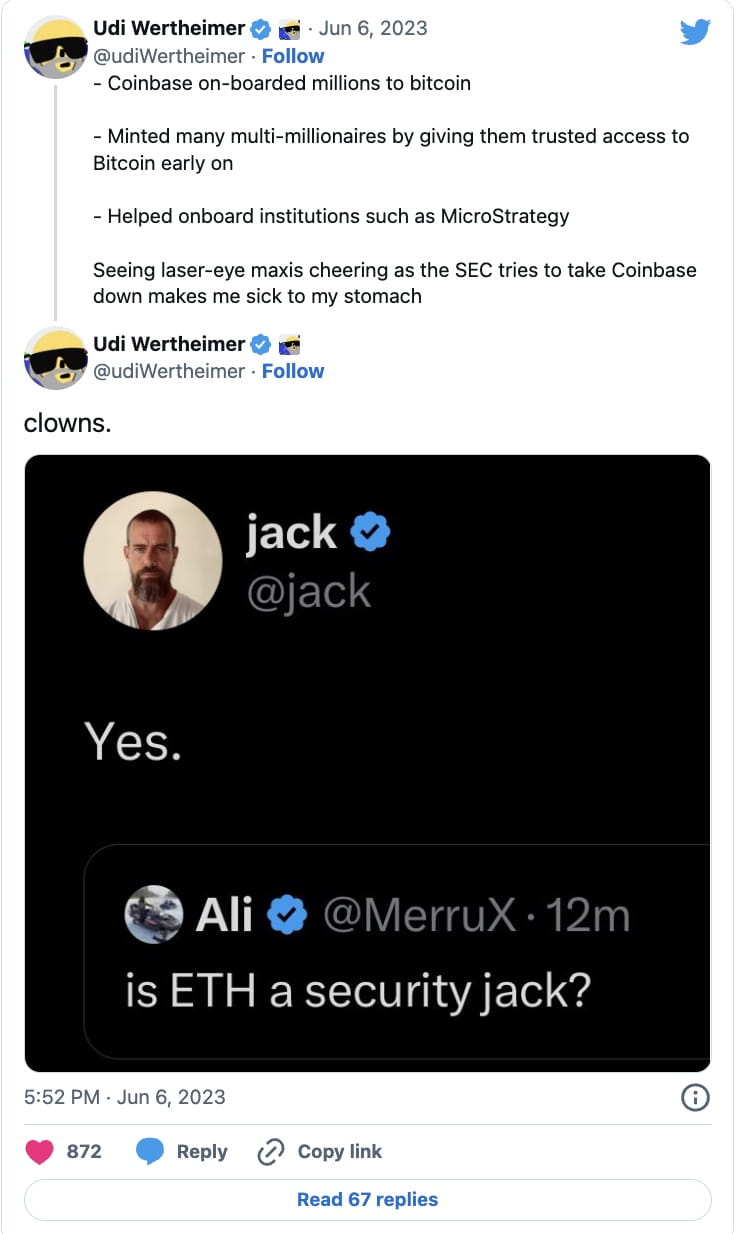Viewport: 736px width, 1234px height.
Task: Click Udi Wertheimer's verified badge
Action: coord(260,28)
